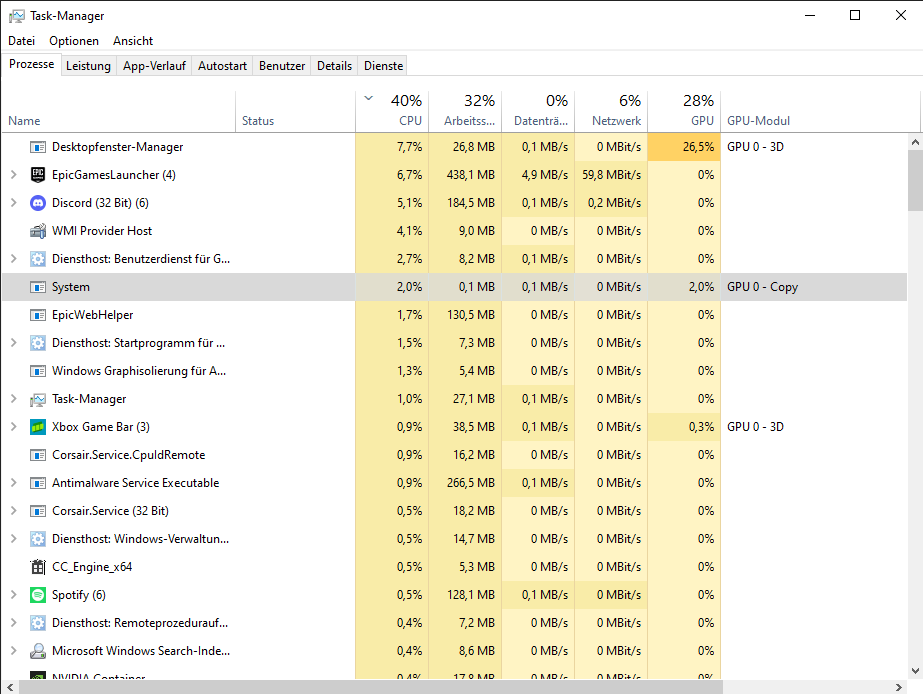923x694 pixels.
Task: Click the gear icon of Diensthost: Remoteprozeduraufruf
Action: (x=38, y=623)
